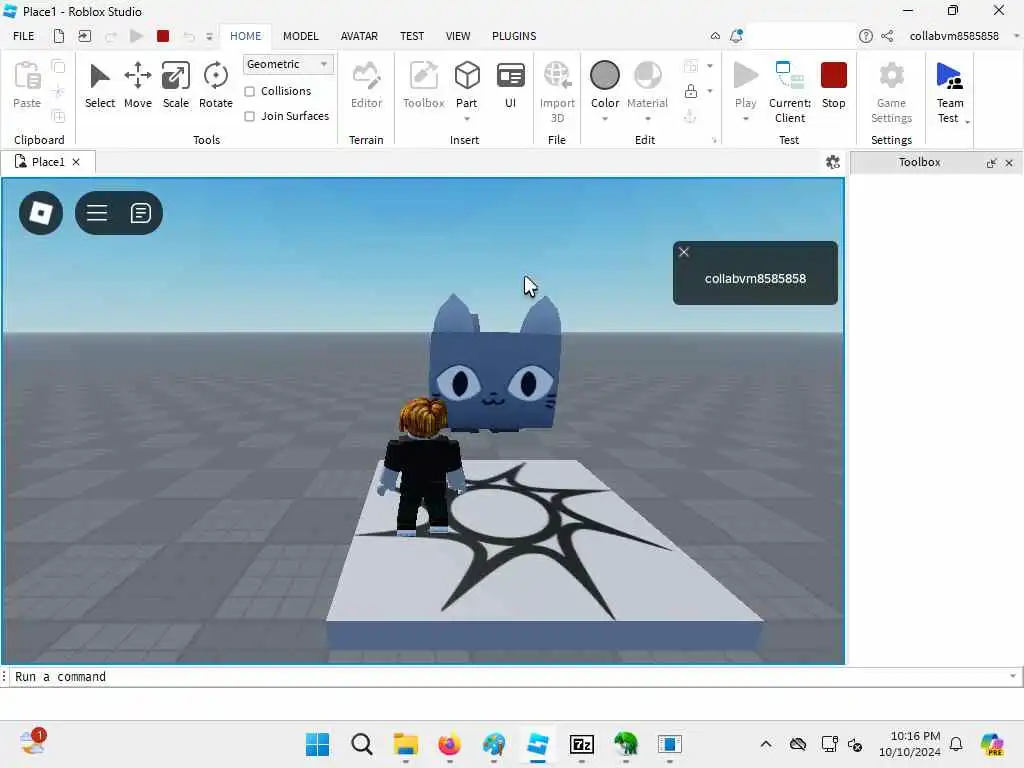1024x768 pixels.
Task: Activate the Select tool
Action: (x=100, y=85)
